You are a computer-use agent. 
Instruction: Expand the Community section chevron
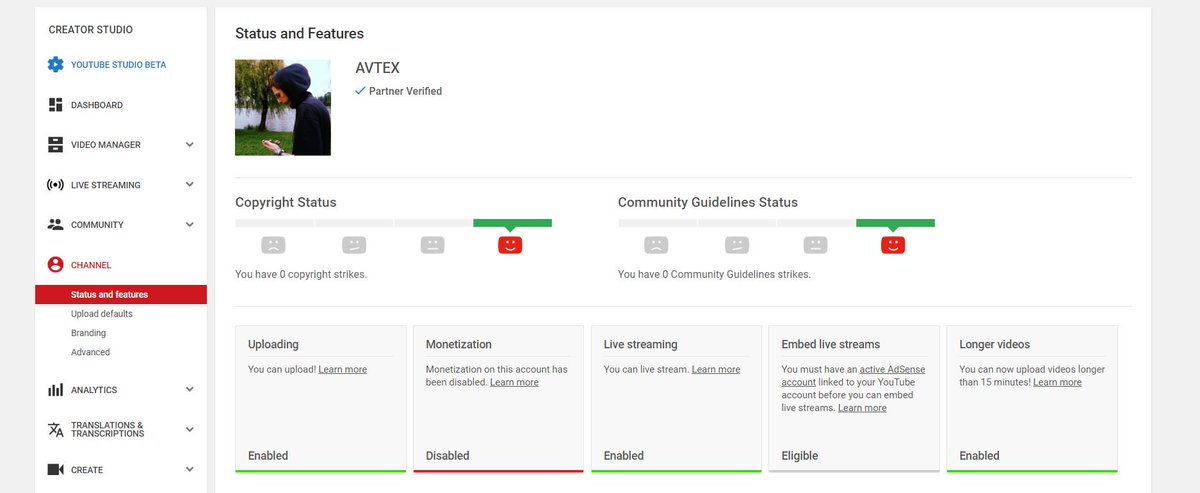point(190,225)
